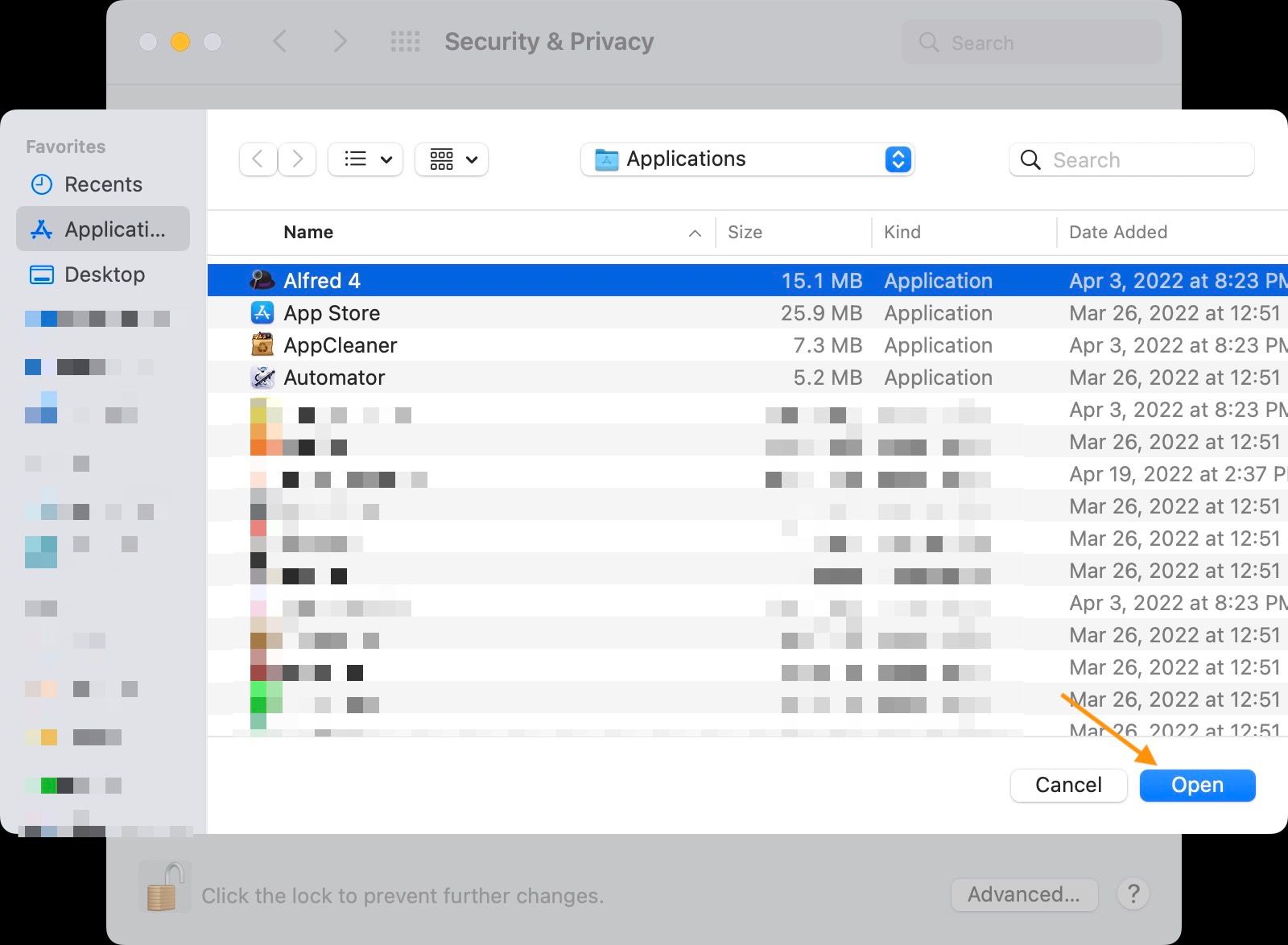This screenshot has width=1288, height=945.
Task: Open the Applications location popup
Action: point(747,159)
